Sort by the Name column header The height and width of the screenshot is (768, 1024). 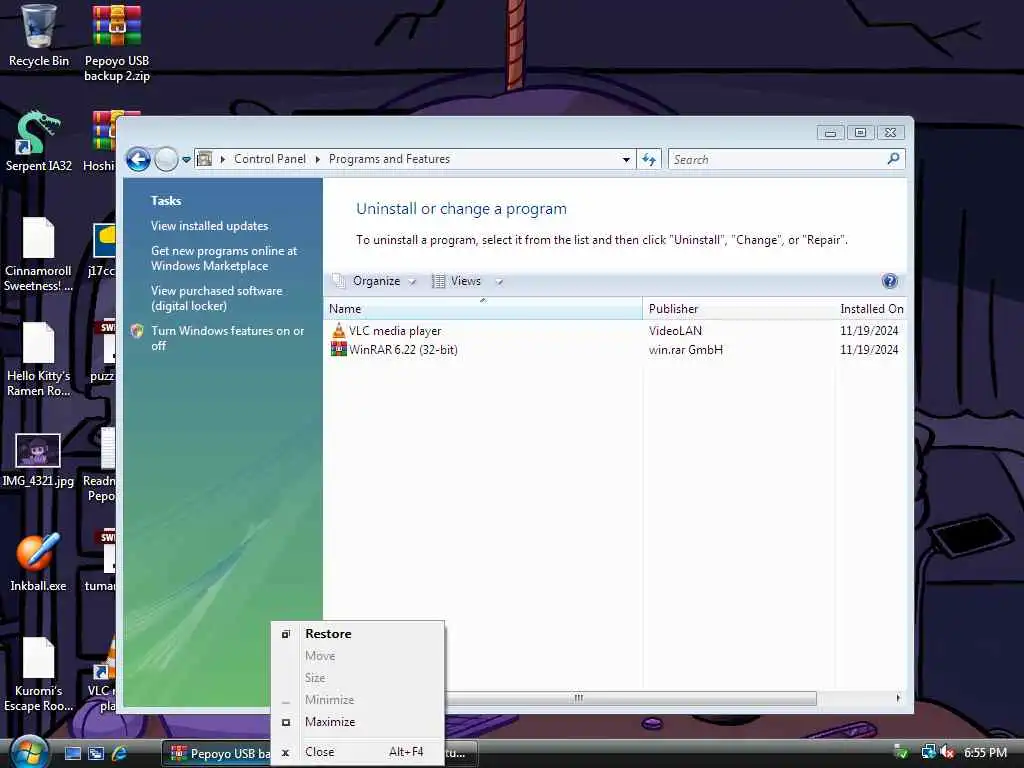point(483,309)
